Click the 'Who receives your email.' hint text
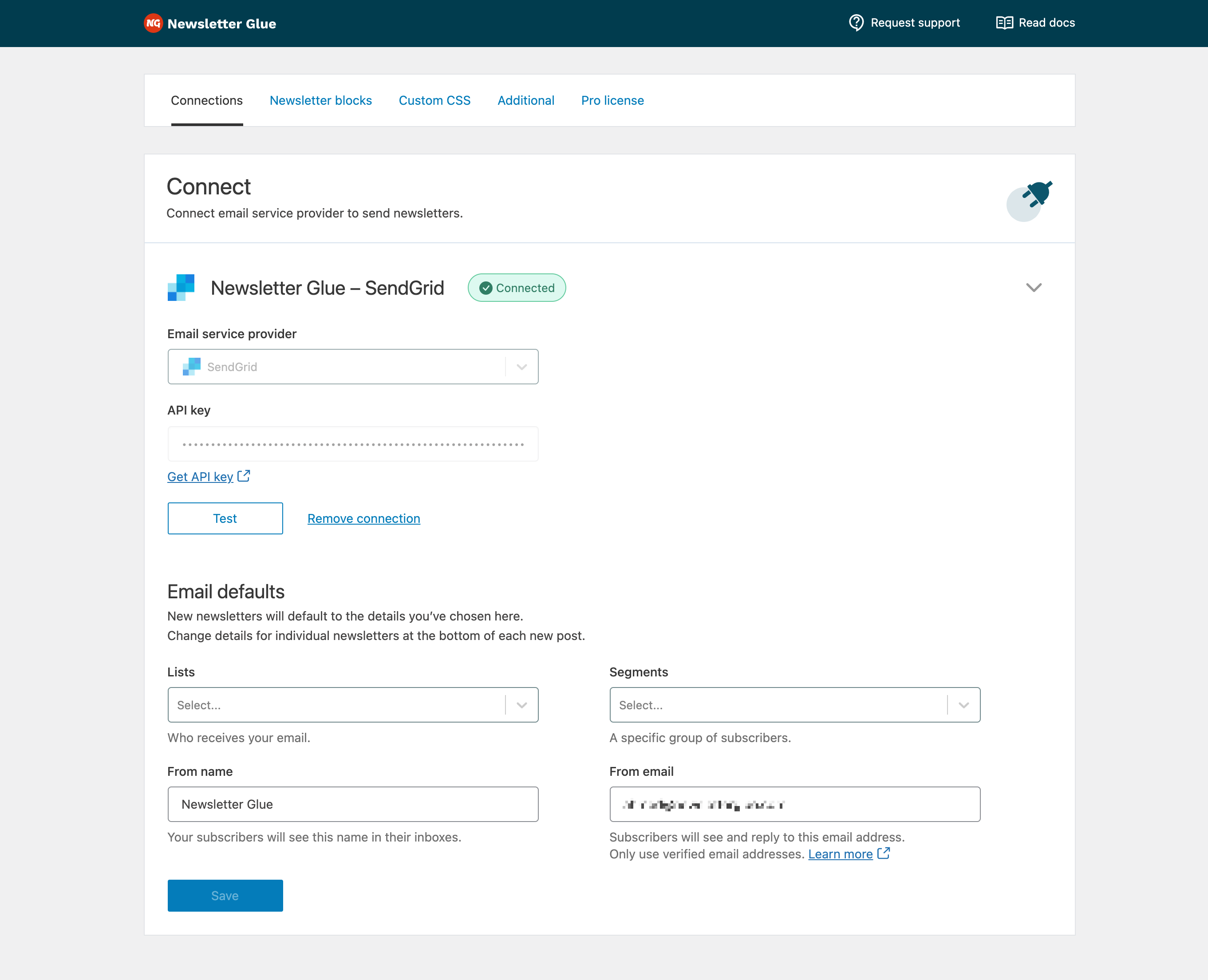The width and height of the screenshot is (1208, 980). pos(239,738)
